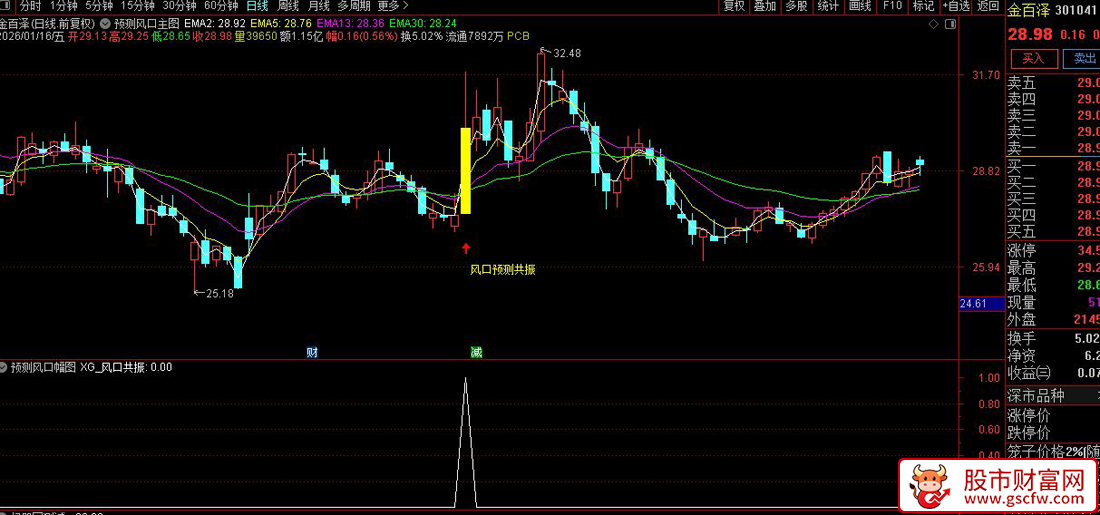Viewport: 1100px width, 515px height.
Task: Click the green 减 marker on the timeline
Action: tap(476, 352)
